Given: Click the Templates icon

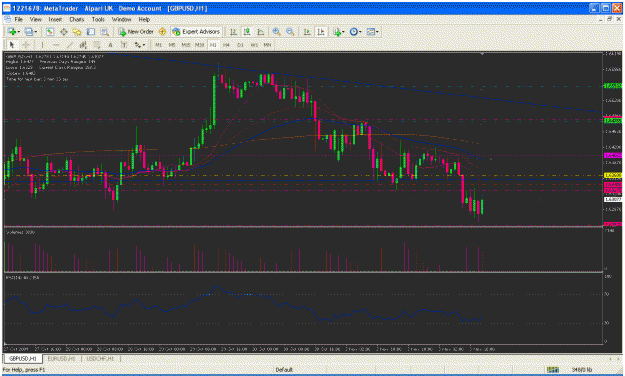Looking at the screenshot, I should point(371,31).
